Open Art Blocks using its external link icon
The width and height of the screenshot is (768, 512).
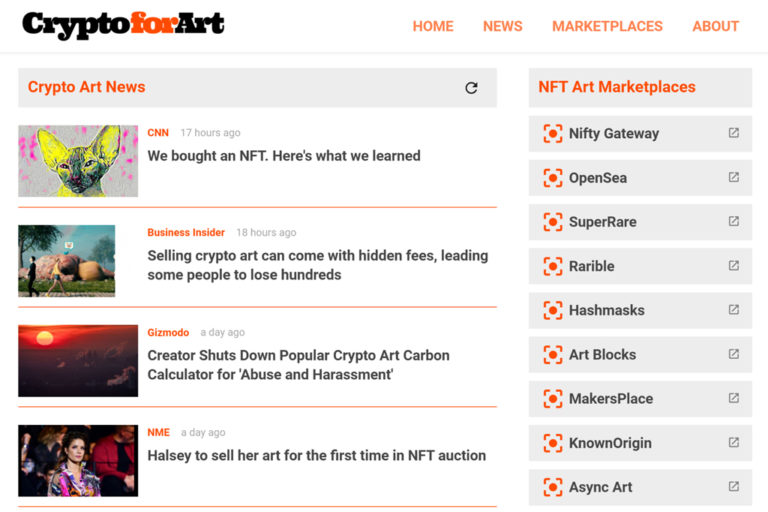click(x=733, y=354)
